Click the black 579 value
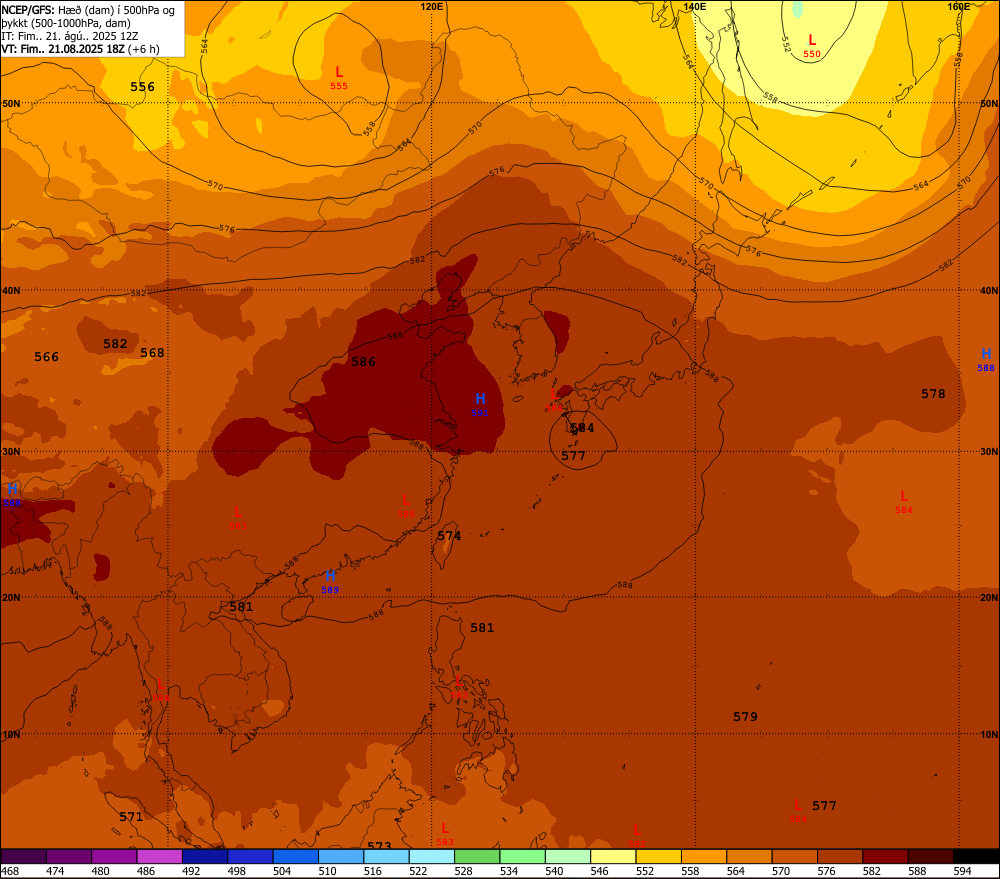Image resolution: width=1000 pixels, height=879 pixels. click(746, 717)
